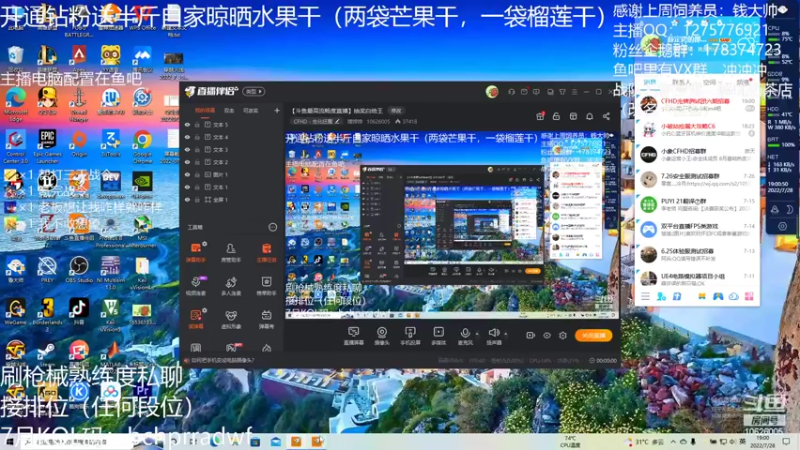Open the 榜单助手 tool

coord(266,286)
